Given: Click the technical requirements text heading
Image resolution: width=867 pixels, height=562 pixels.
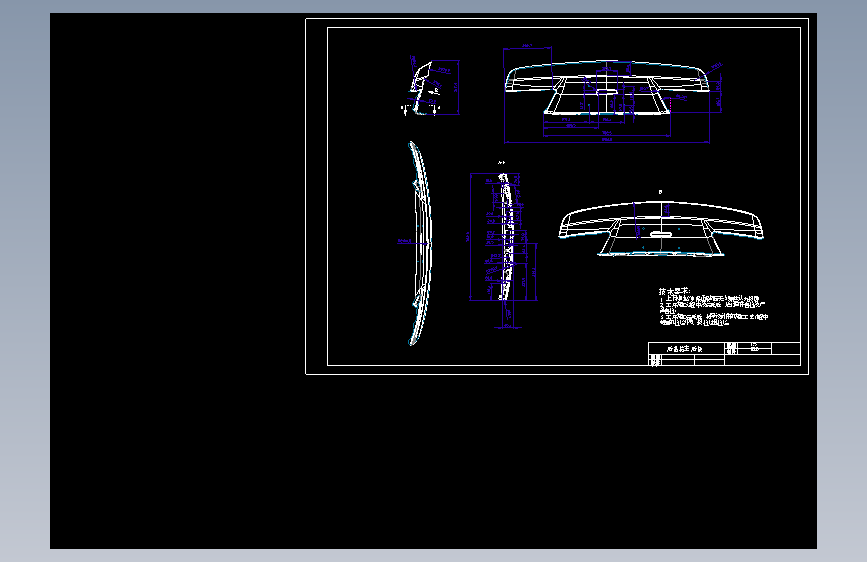Looking at the screenshot, I should 675,292.
